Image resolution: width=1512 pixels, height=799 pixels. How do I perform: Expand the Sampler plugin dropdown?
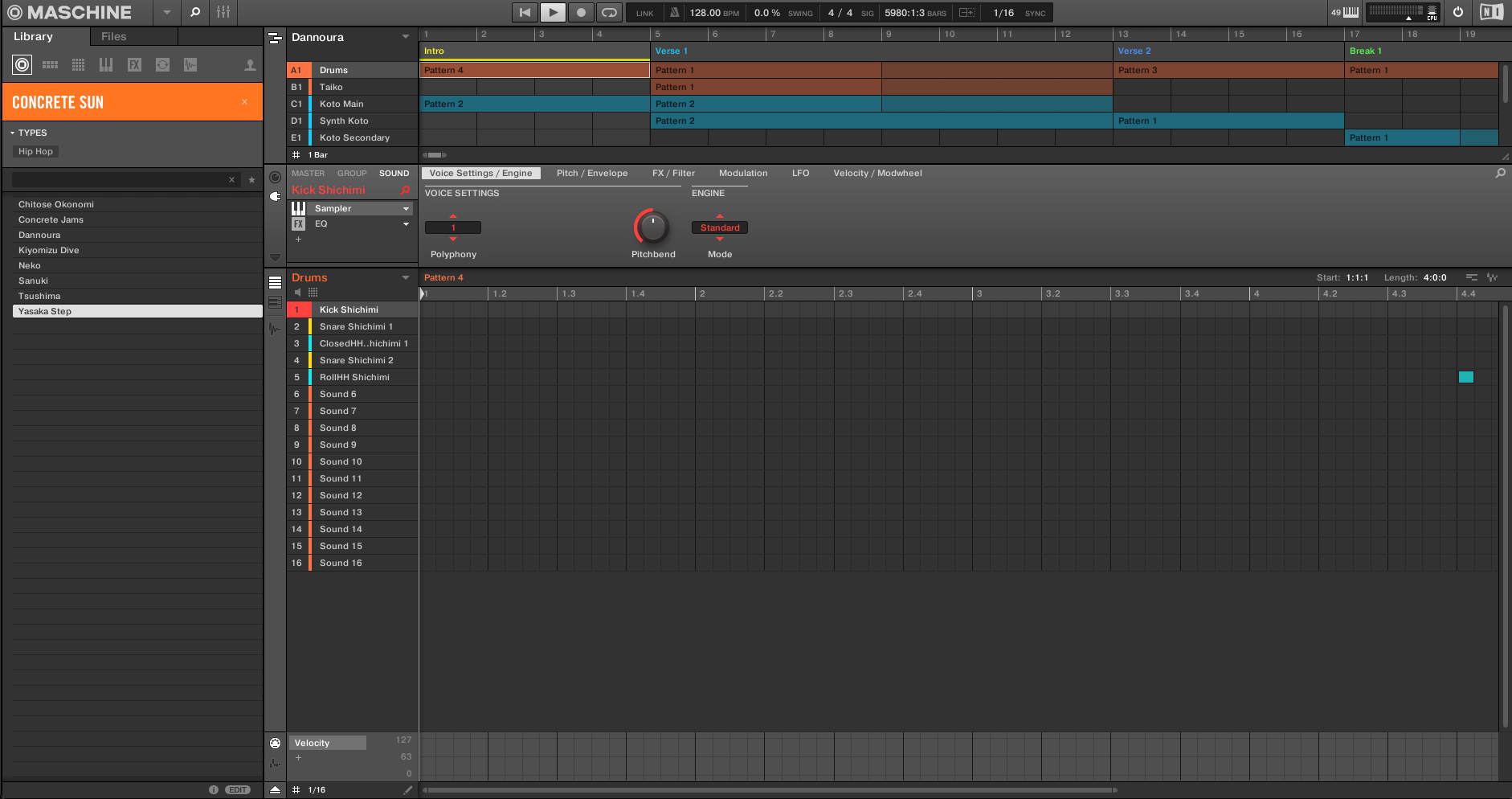click(x=406, y=208)
